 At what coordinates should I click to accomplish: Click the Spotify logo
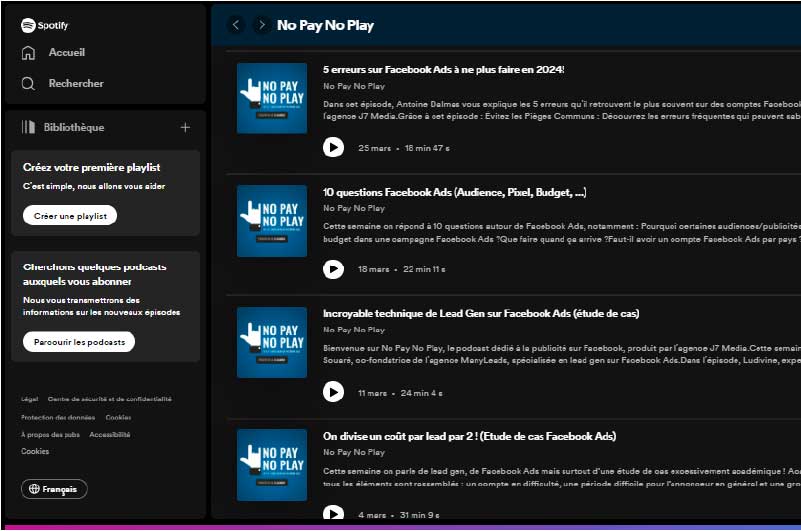pos(44,25)
